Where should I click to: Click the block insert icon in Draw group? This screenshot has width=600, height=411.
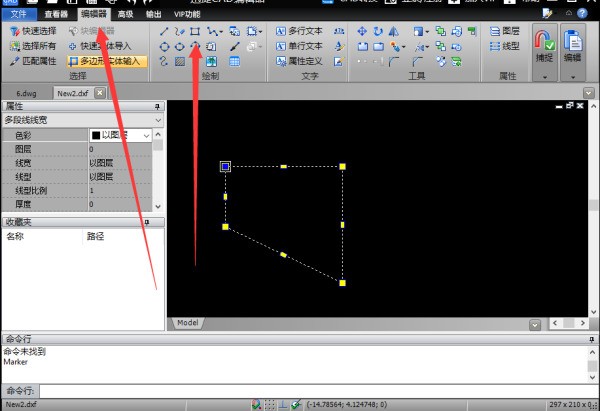(234, 31)
